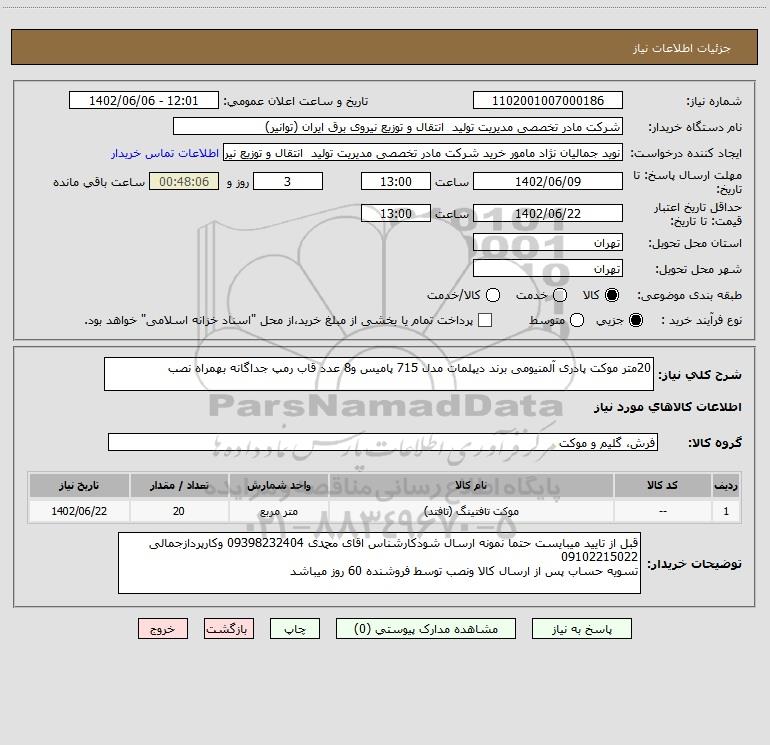Viewport: 770px width, 745px height.
Task: Click the general description text box
Action: 379,374
